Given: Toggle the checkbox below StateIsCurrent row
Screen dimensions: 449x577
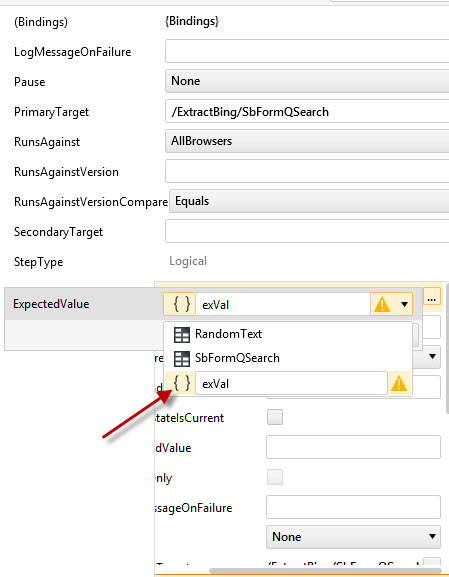Looking at the screenshot, I should [275, 477].
